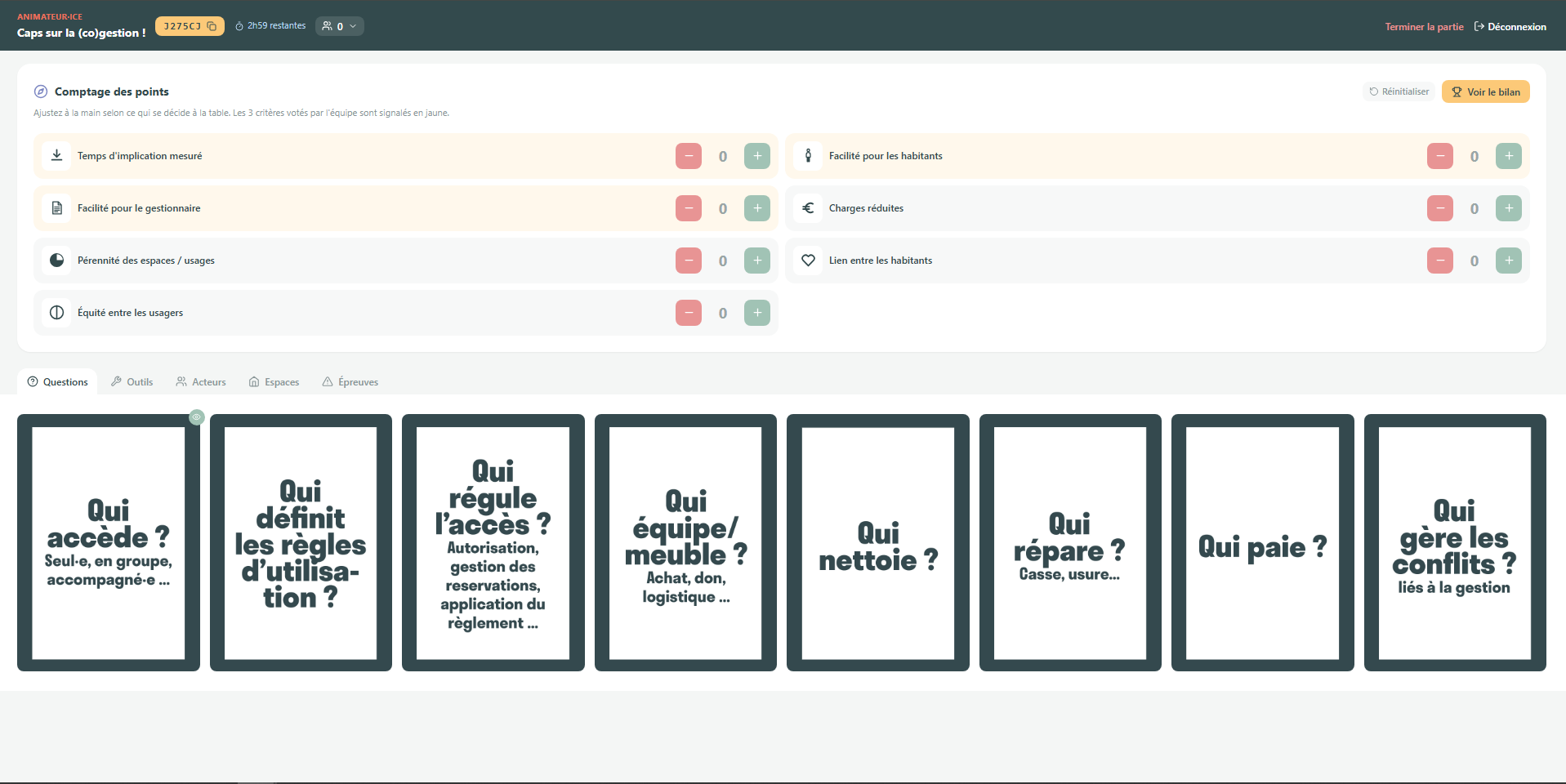Screen dimensions: 1566x784
Task: Switch to the Outils tab
Action: [x=132, y=381]
